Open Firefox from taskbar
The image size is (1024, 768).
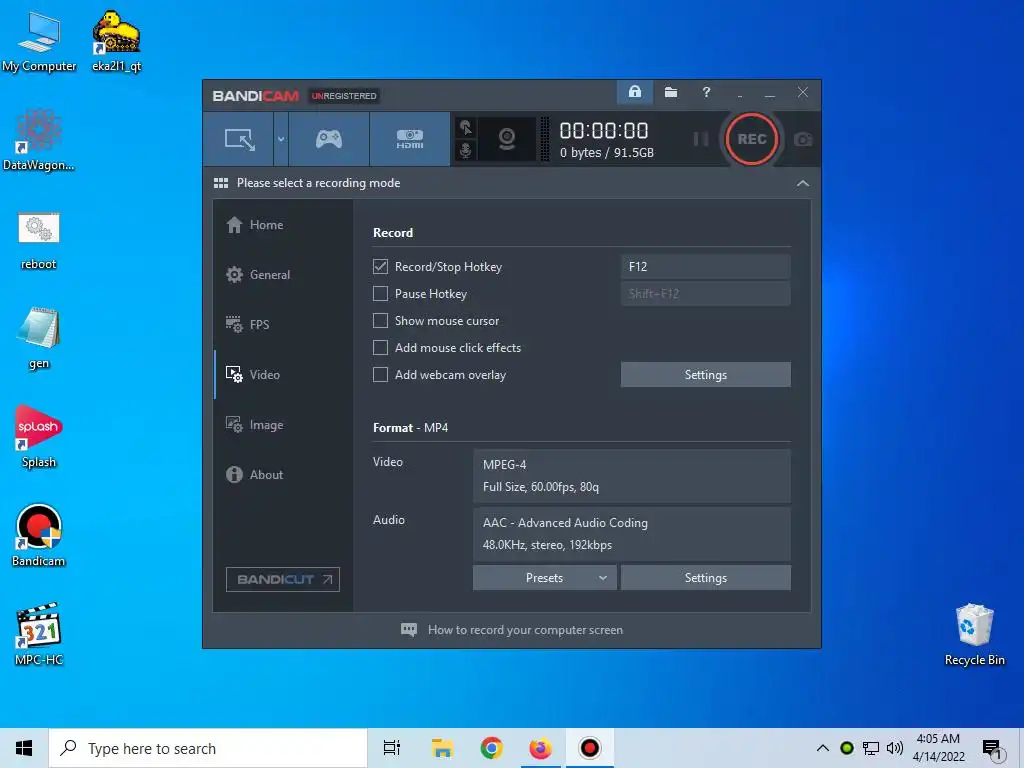[x=540, y=748]
